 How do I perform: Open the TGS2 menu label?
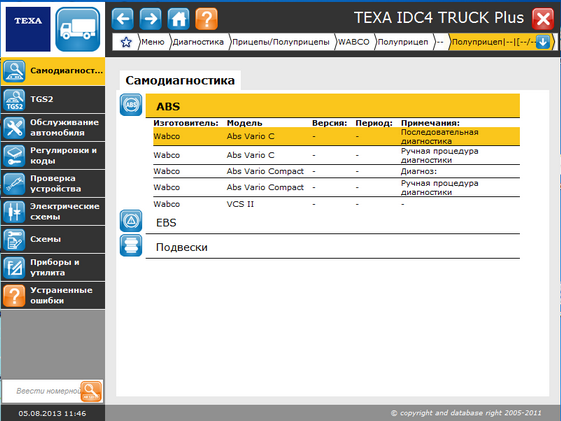pos(42,99)
